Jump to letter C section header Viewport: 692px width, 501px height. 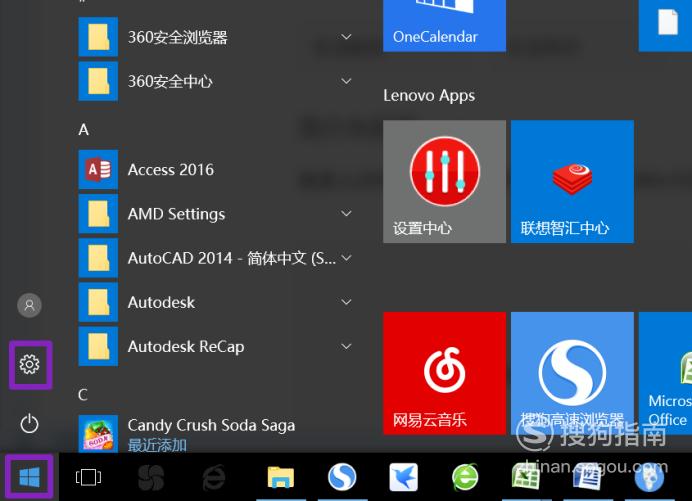[x=83, y=394]
